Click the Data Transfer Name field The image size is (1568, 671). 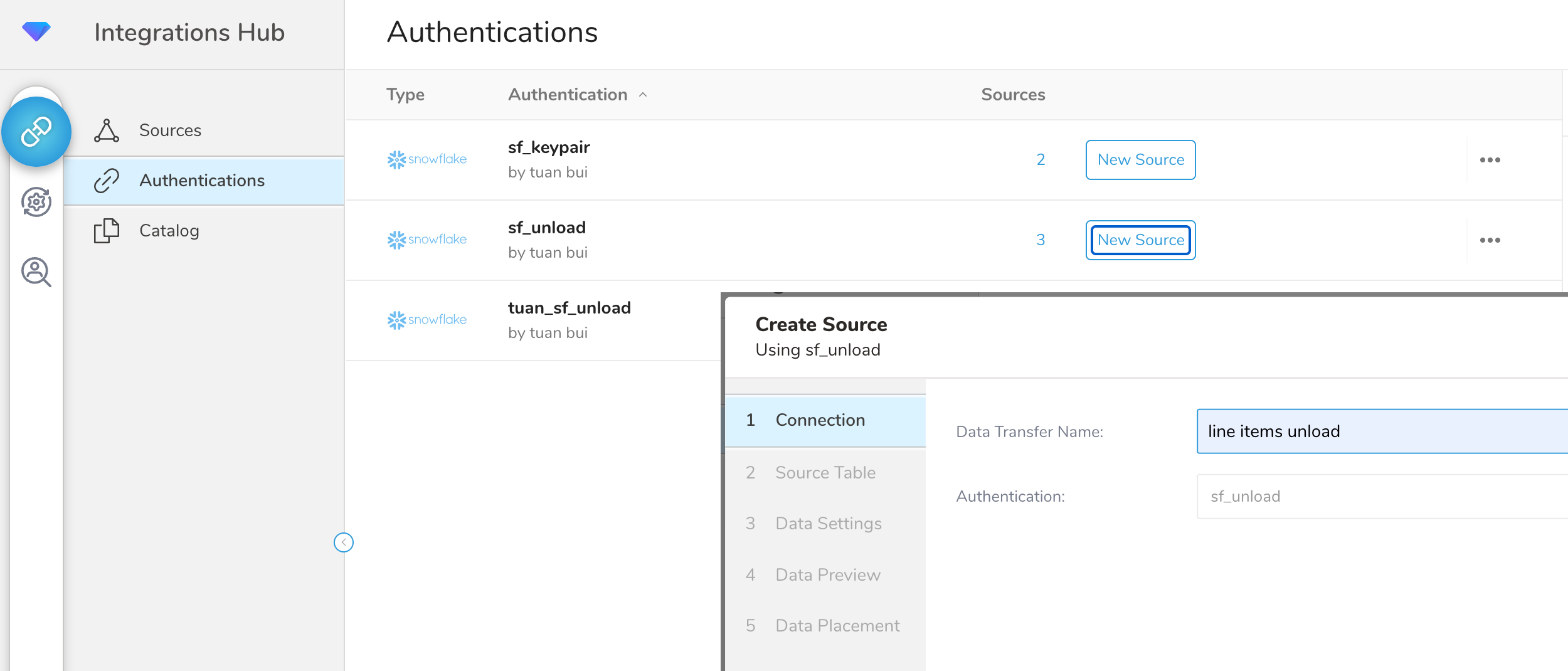point(1380,431)
